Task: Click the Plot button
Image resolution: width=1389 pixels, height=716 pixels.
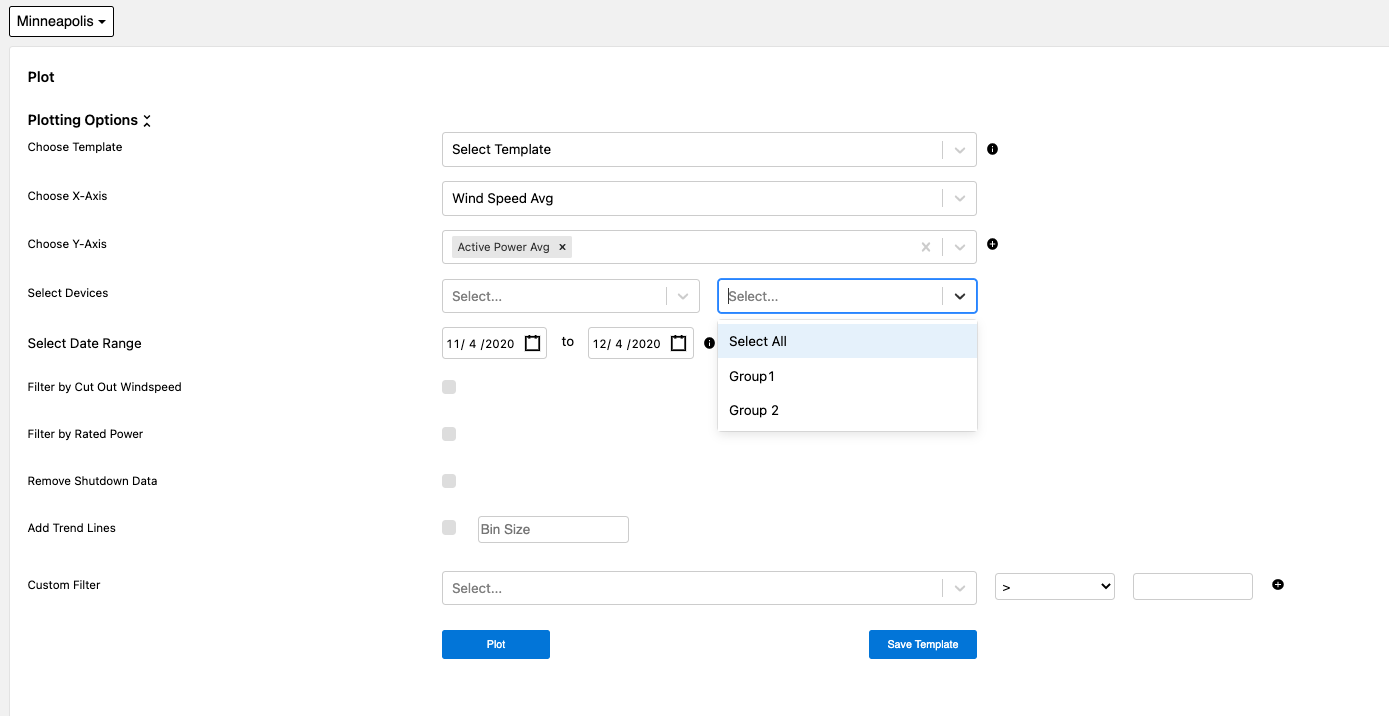Action: [496, 645]
